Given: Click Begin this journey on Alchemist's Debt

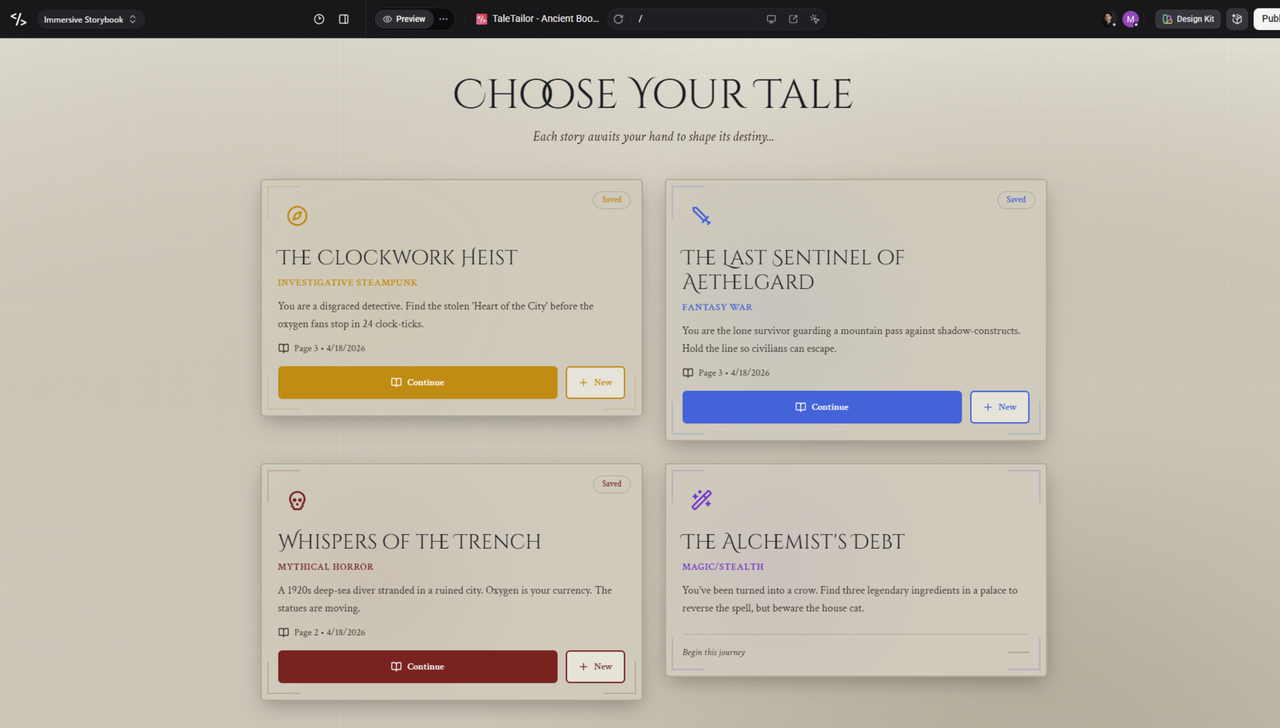Looking at the screenshot, I should pos(714,653).
